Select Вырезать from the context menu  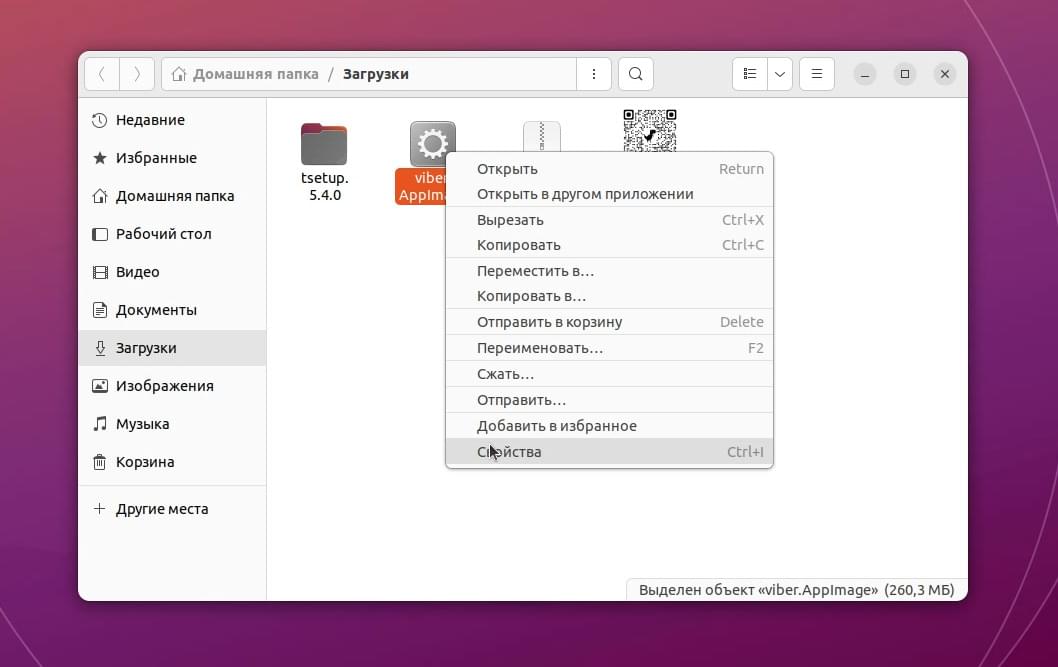609,220
